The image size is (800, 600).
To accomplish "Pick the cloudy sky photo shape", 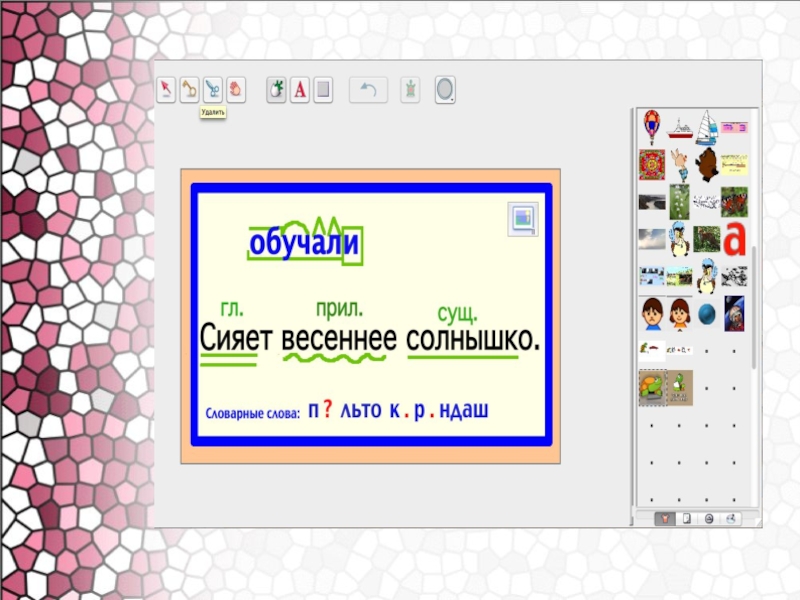I will (x=652, y=239).
